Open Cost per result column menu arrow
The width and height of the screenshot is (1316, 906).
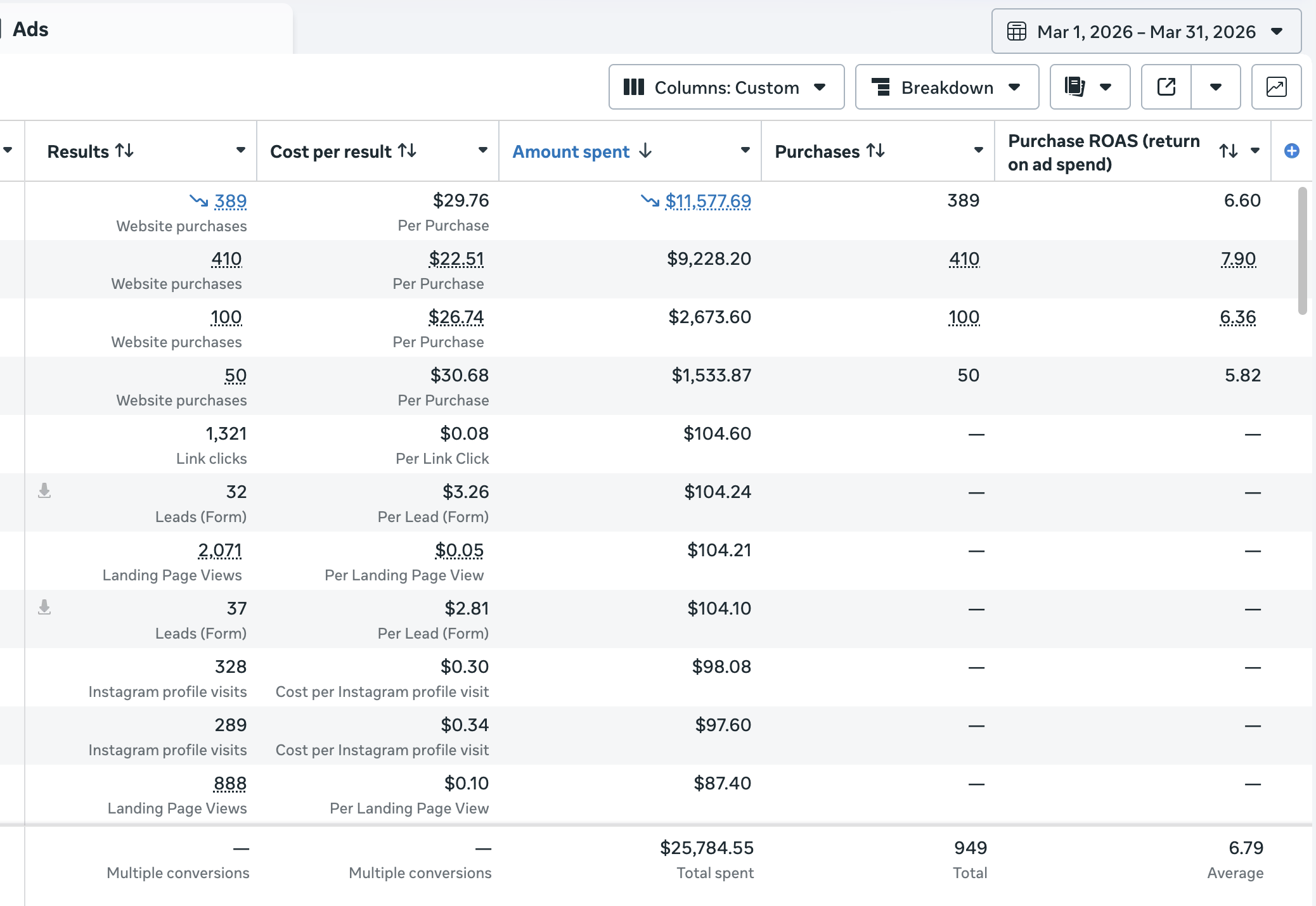coord(483,150)
